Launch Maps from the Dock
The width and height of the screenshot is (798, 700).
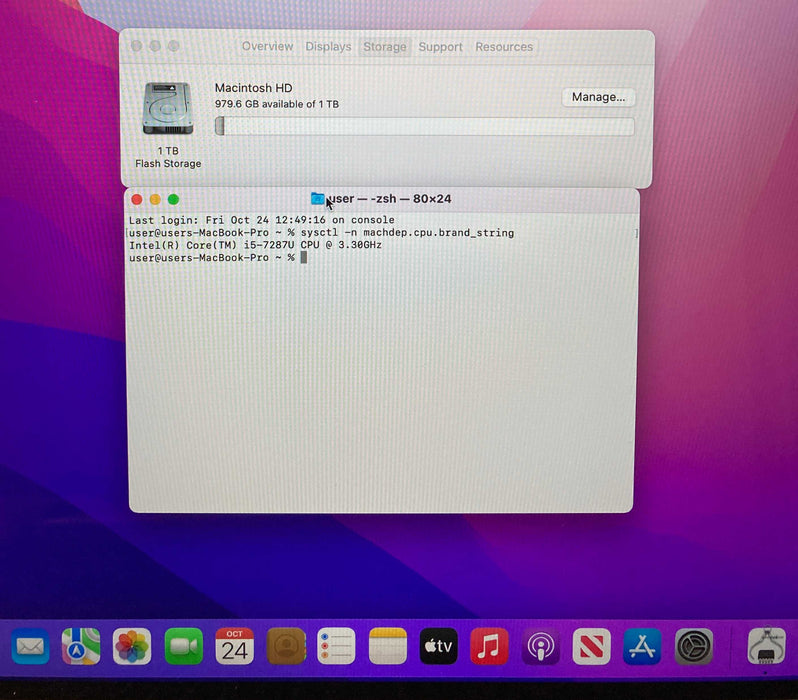(81, 647)
